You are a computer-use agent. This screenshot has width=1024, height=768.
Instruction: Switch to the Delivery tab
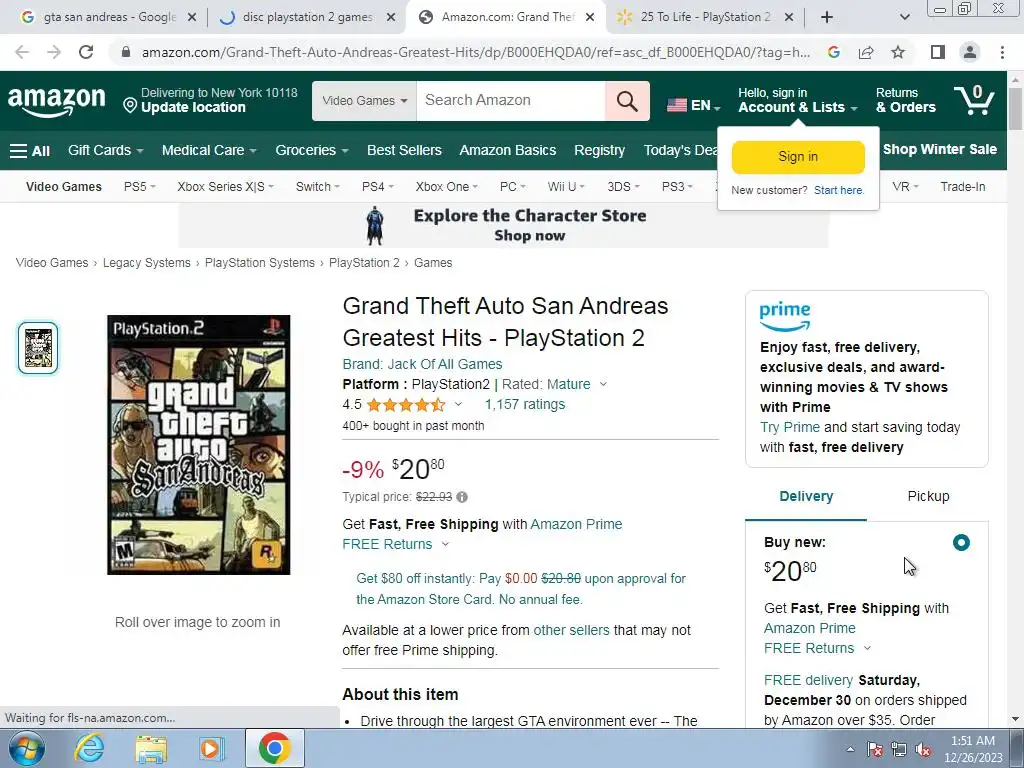coord(806,496)
